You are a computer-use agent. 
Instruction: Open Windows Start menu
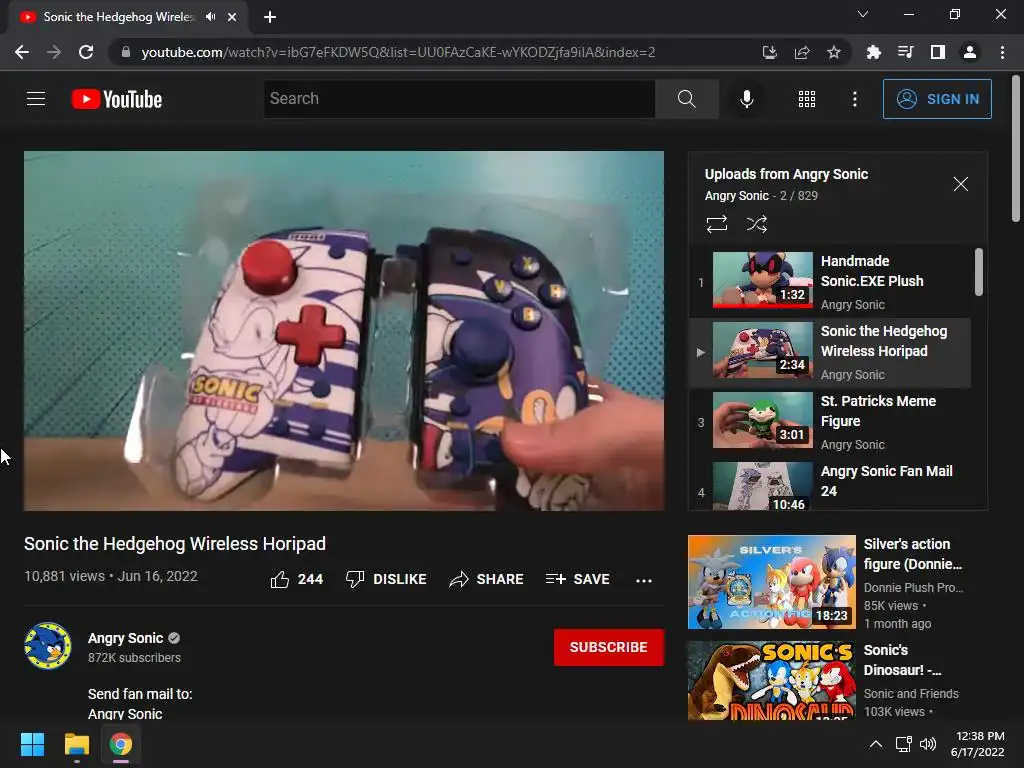(x=32, y=744)
